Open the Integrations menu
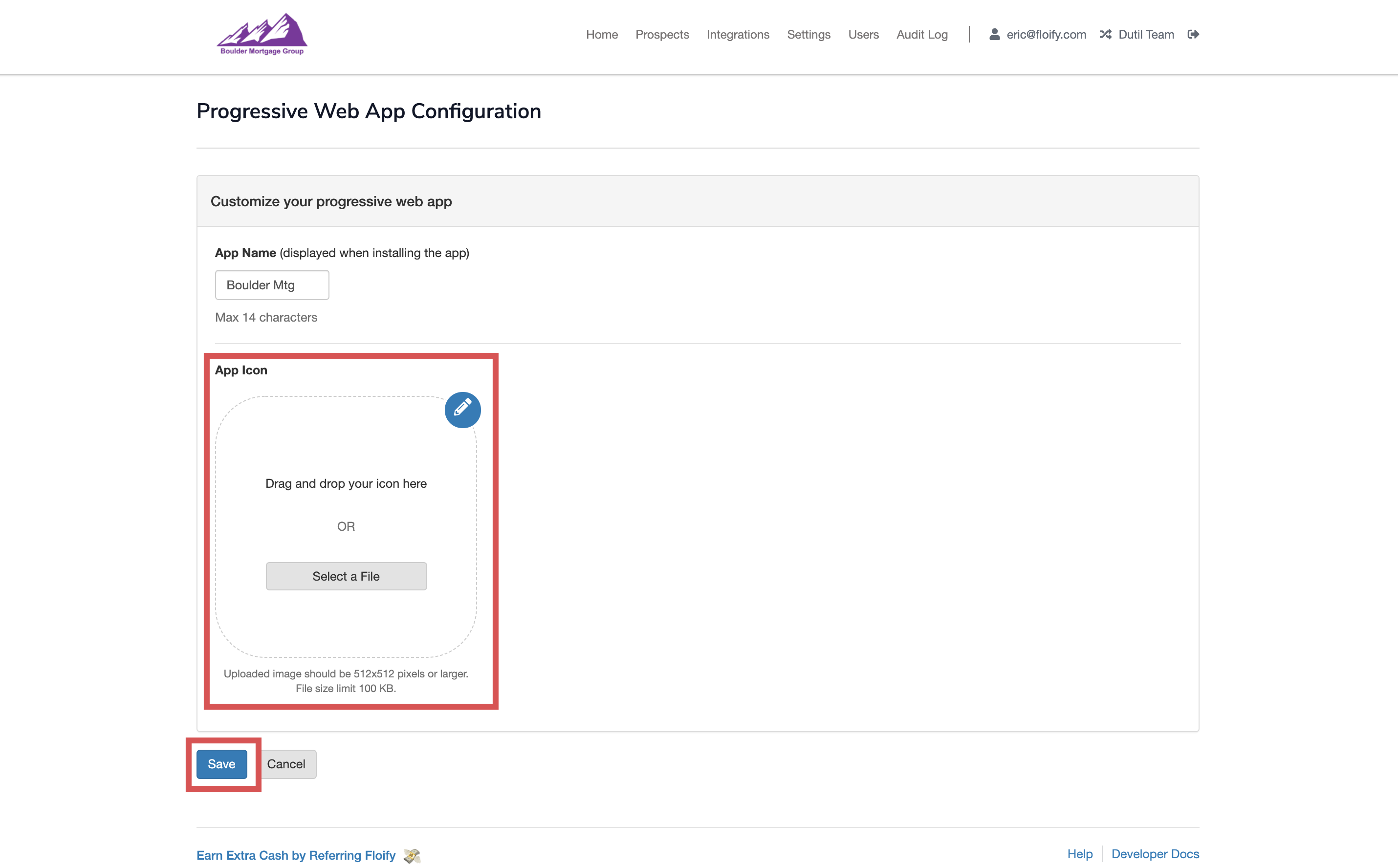1398x868 pixels. click(737, 34)
